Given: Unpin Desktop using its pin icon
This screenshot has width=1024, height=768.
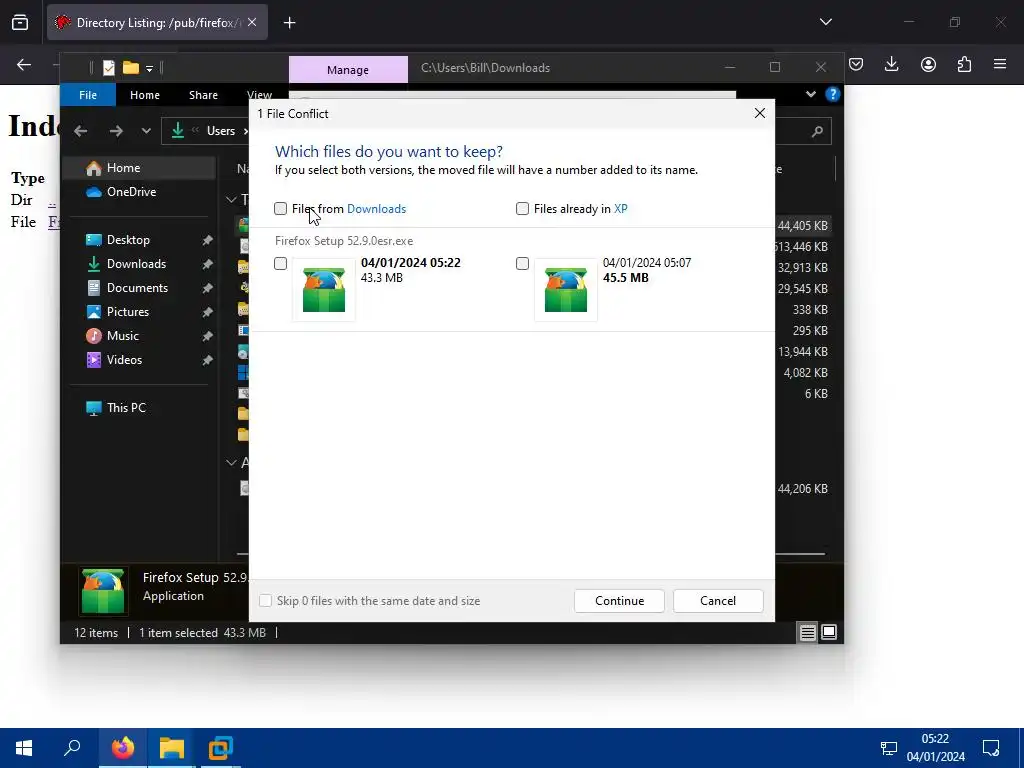Looking at the screenshot, I should pyautogui.click(x=207, y=240).
